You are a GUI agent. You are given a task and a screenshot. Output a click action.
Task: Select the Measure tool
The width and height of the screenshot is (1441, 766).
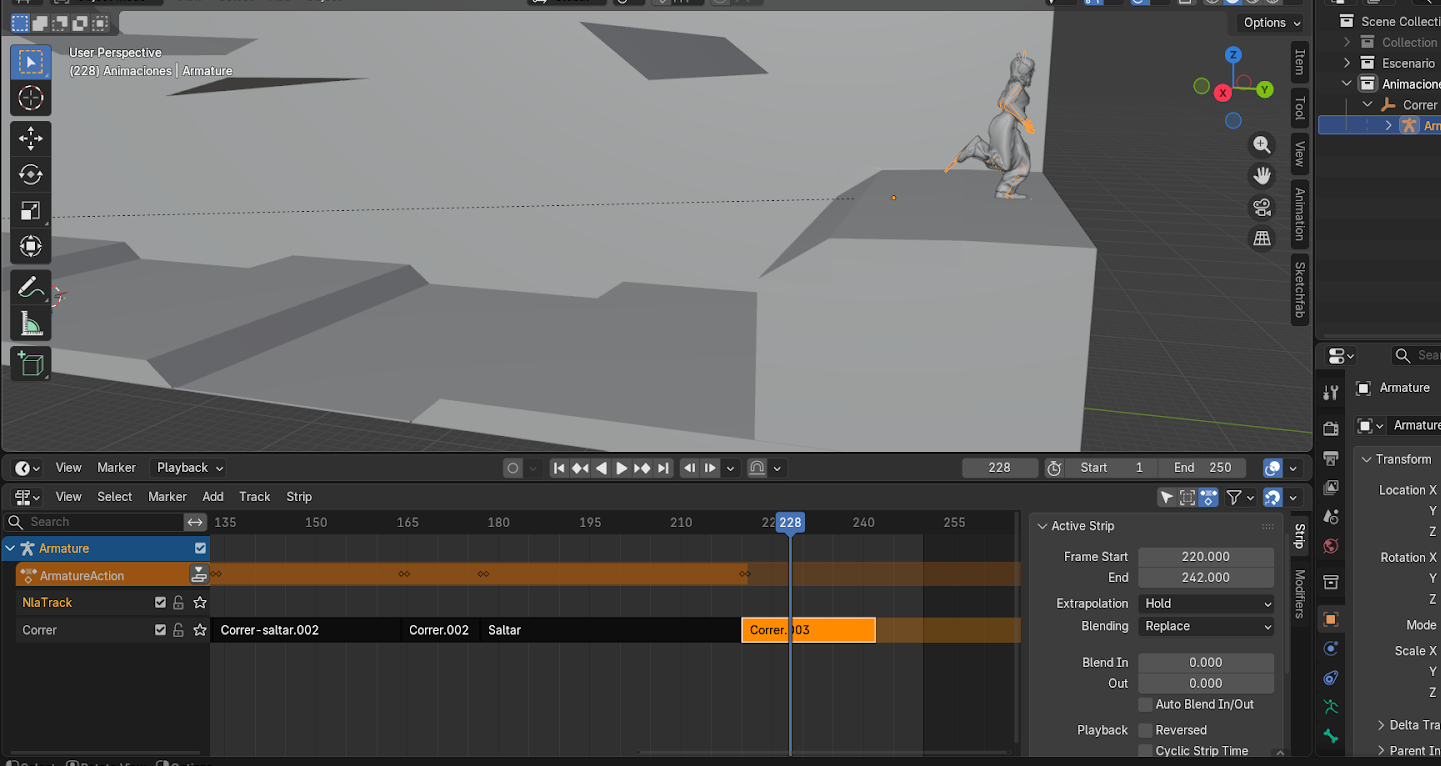pos(31,324)
